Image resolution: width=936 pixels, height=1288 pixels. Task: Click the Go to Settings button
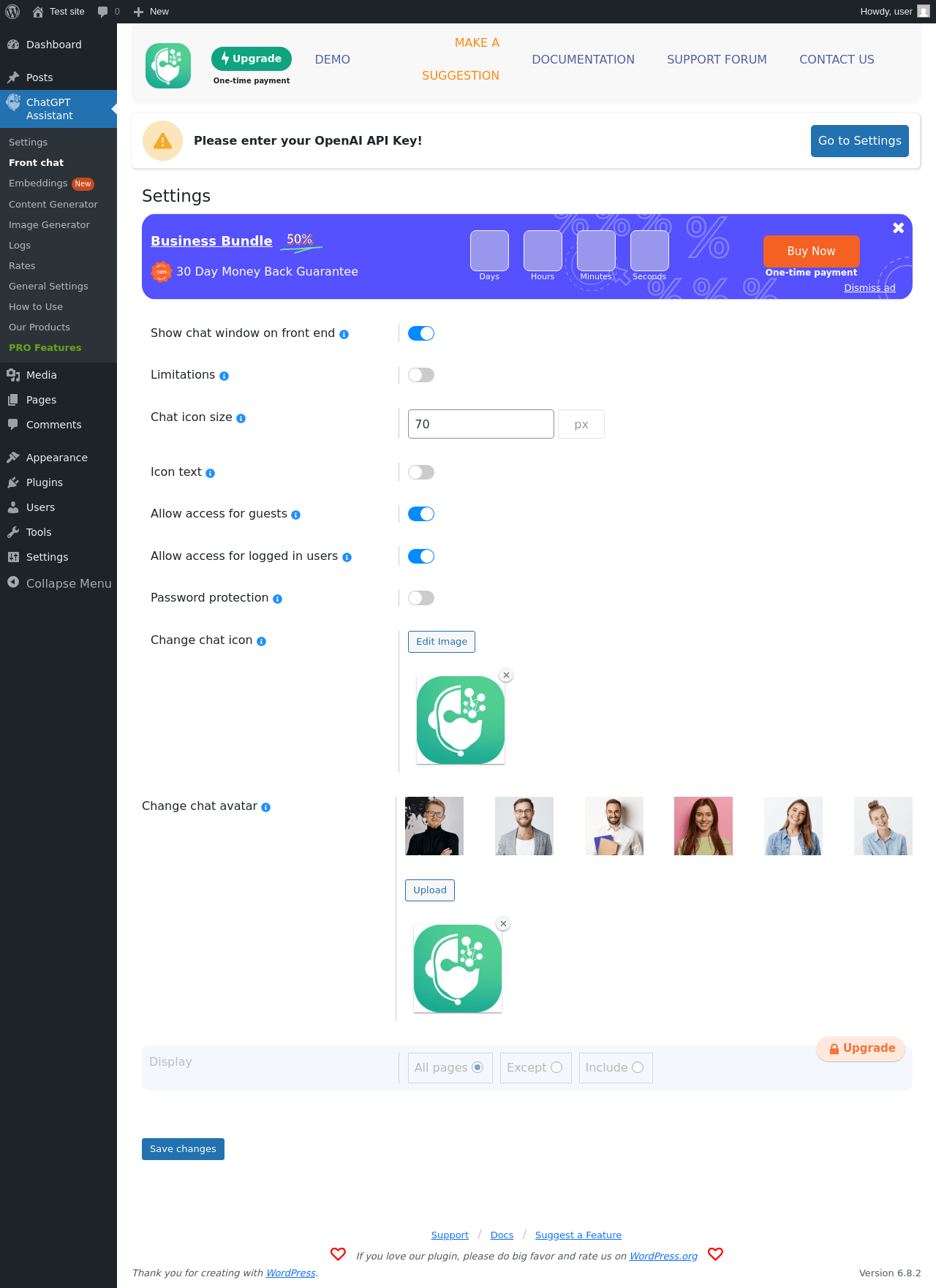pyautogui.click(x=860, y=141)
